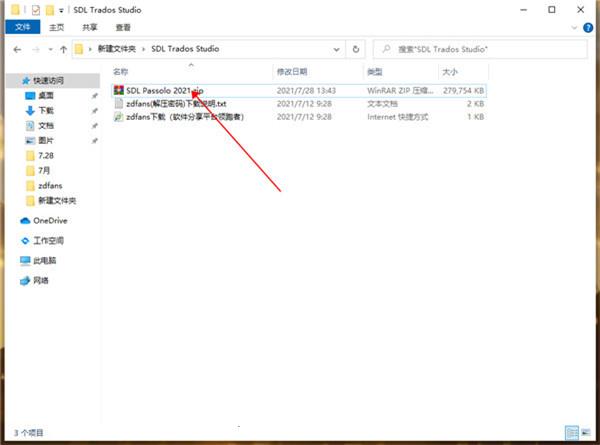
Task: Sort by the 修改日期 column header
Action: click(292, 72)
